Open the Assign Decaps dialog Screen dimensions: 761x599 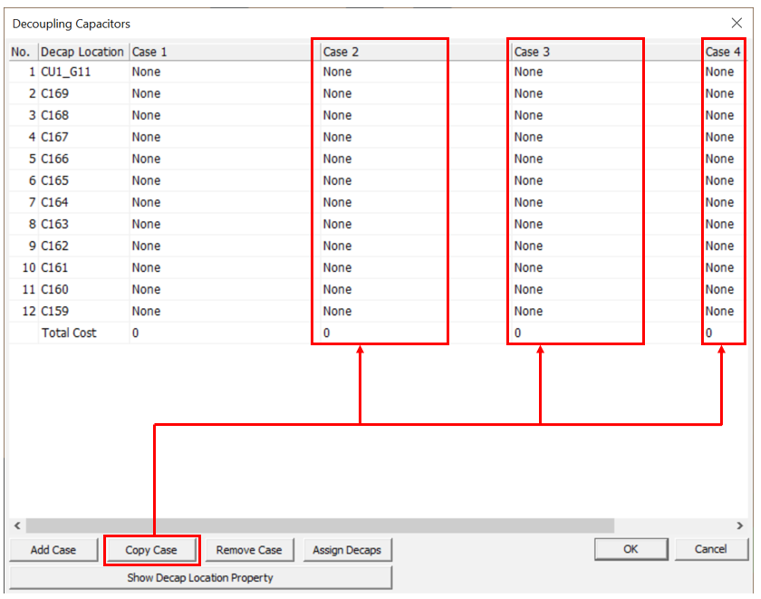coord(346,550)
